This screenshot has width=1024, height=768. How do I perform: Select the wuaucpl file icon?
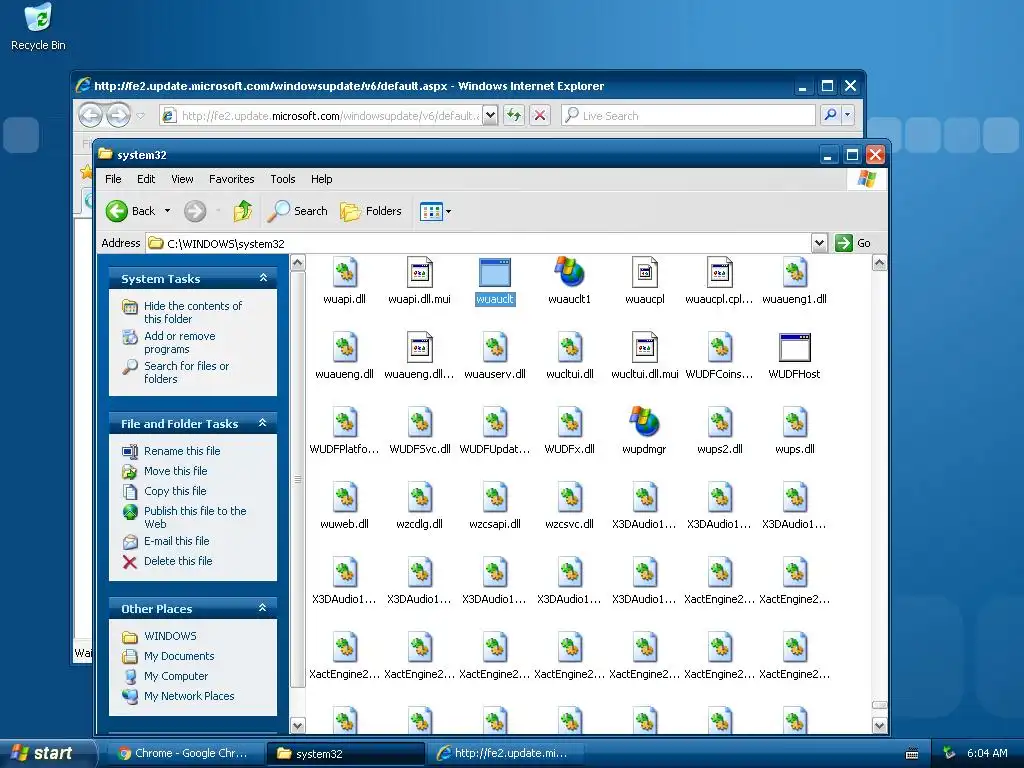coord(645,272)
